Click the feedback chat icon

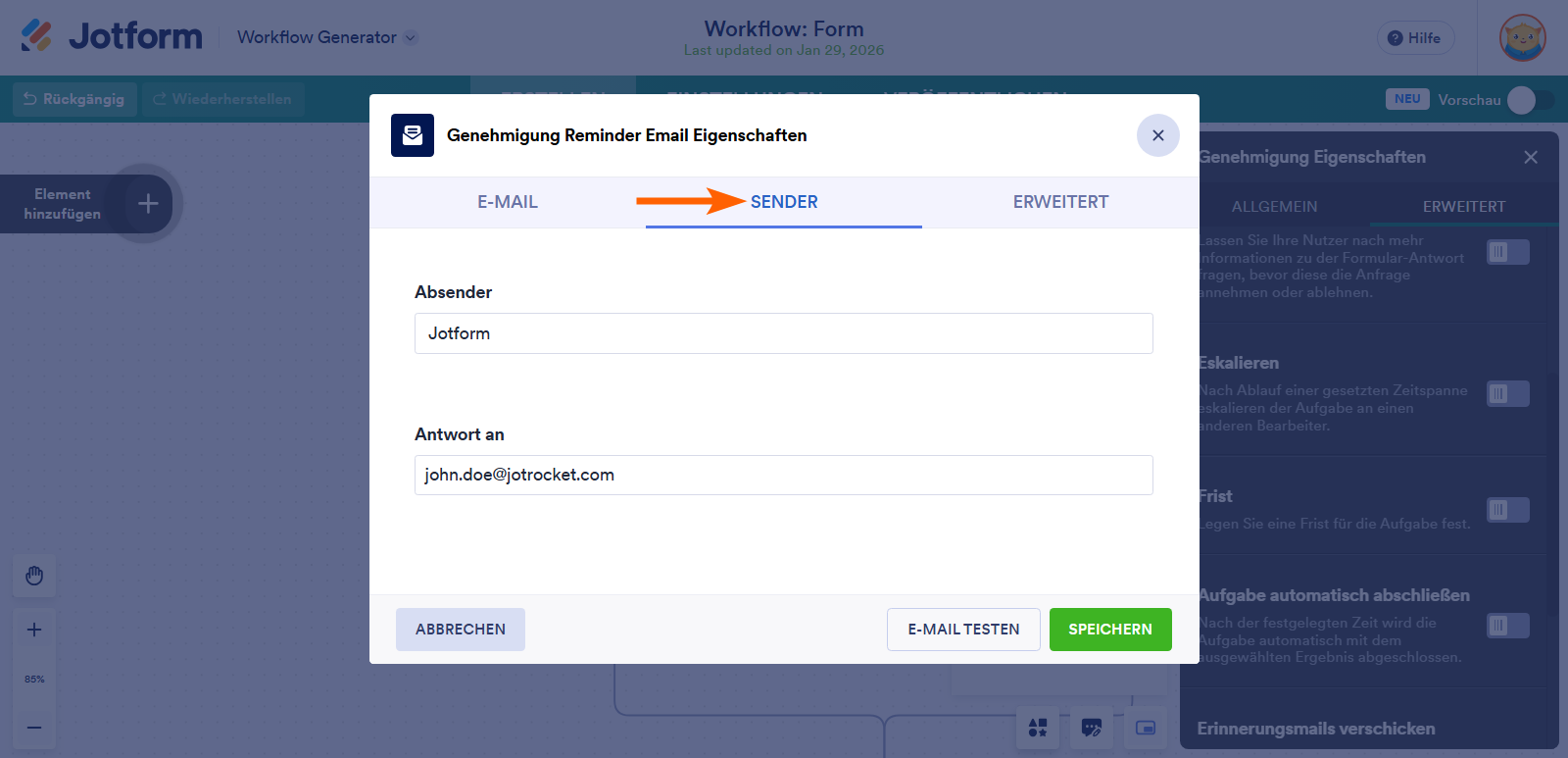(x=1091, y=728)
